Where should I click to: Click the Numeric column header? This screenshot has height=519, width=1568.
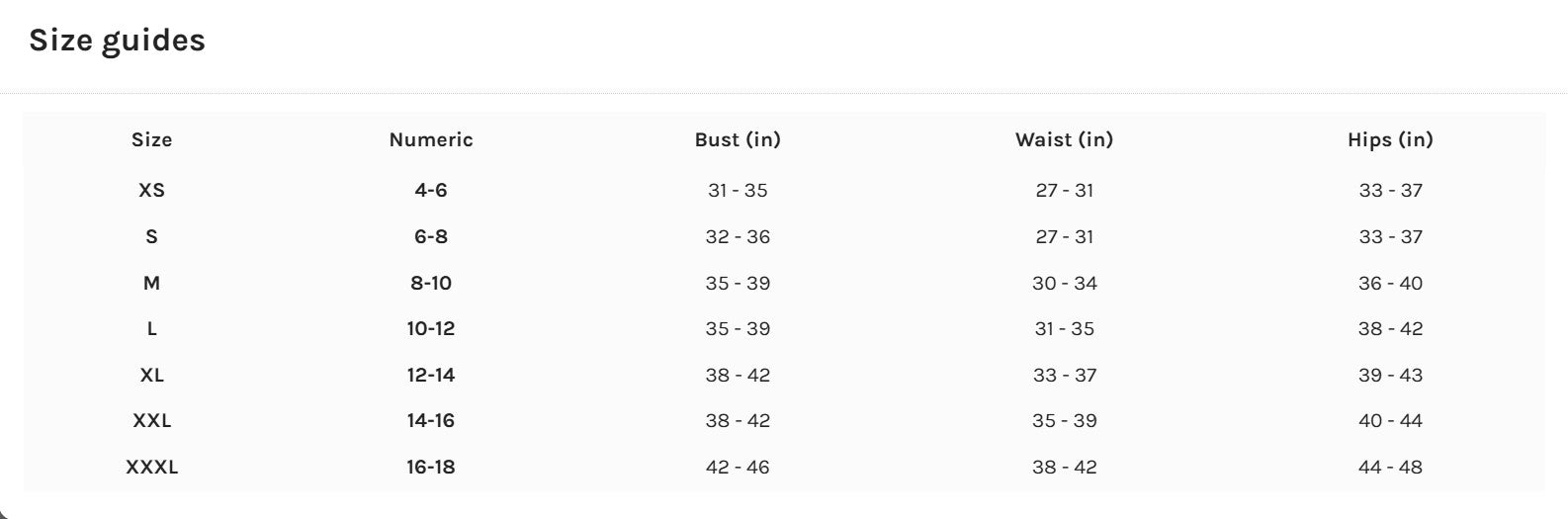click(431, 139)
